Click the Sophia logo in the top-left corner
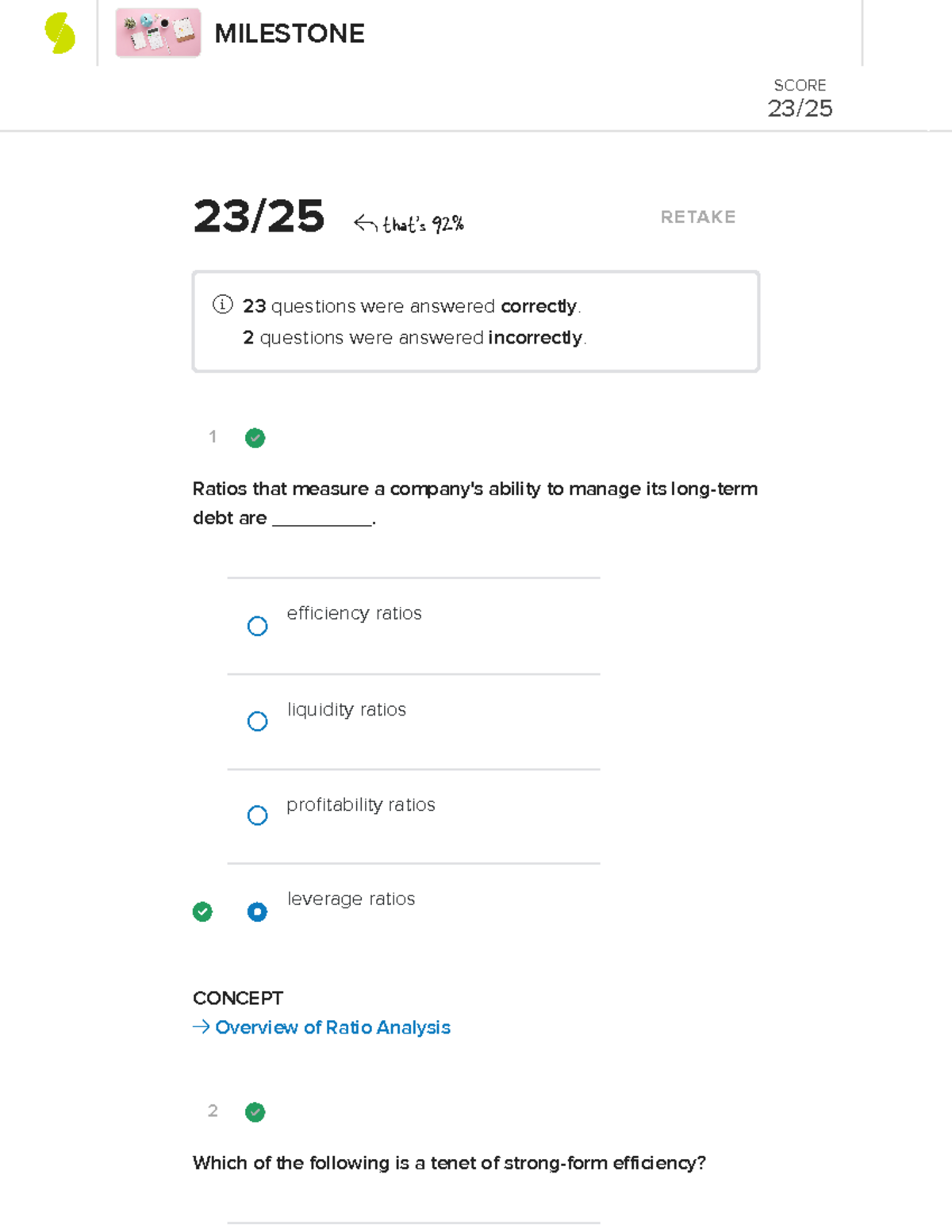 pyautogui.click(x=56, y=33)
